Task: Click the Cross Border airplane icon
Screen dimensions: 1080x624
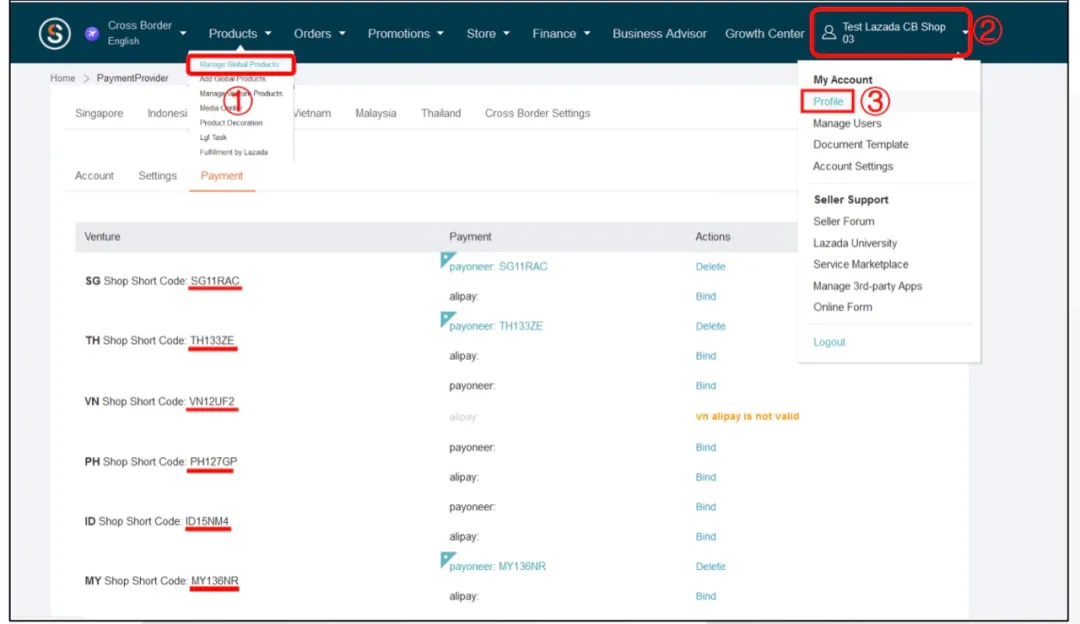Action: (x=92, y=33)
